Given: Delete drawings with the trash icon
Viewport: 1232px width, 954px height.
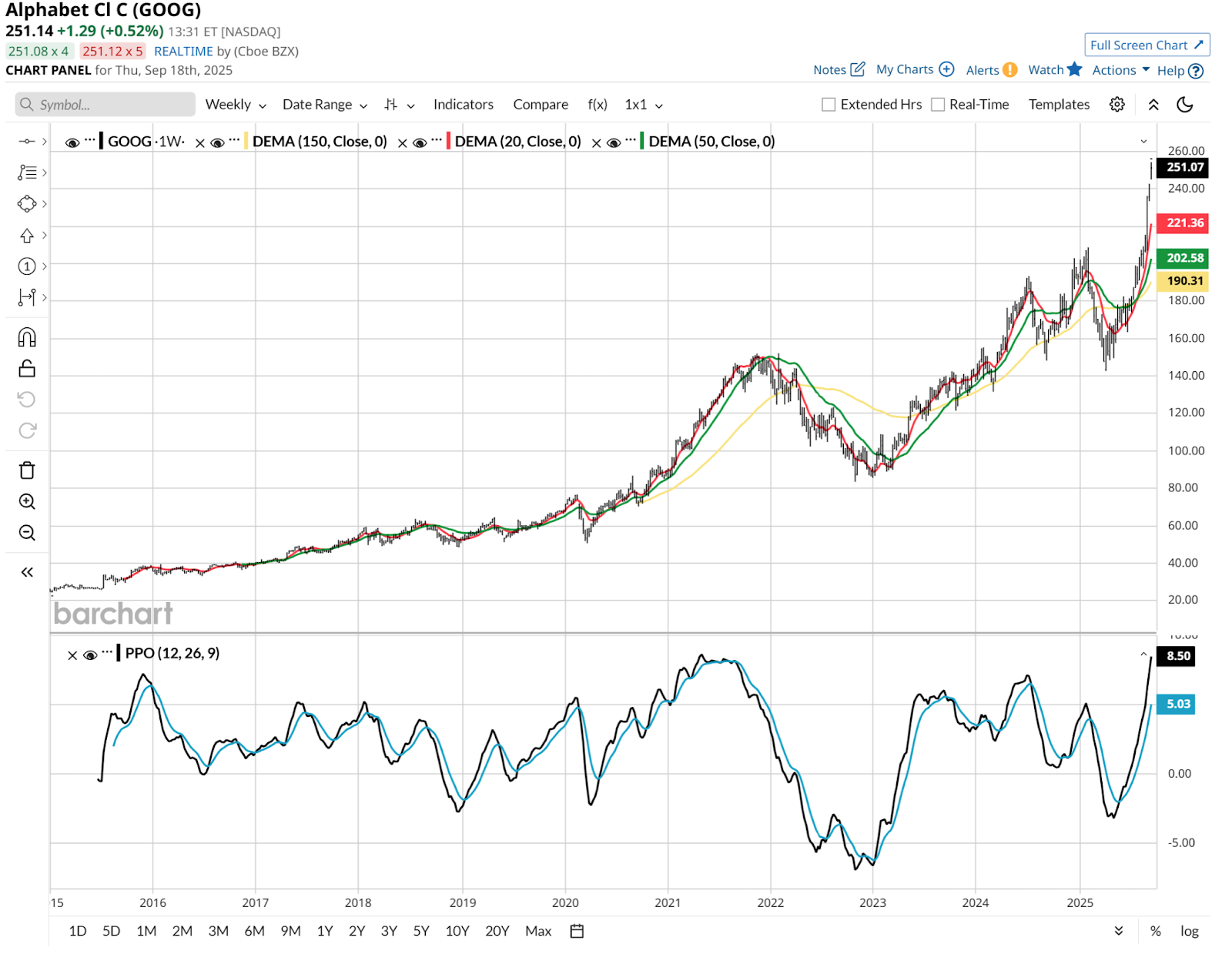Looking at the screenshot, I should pyautogui.click(x=27, y=470).
